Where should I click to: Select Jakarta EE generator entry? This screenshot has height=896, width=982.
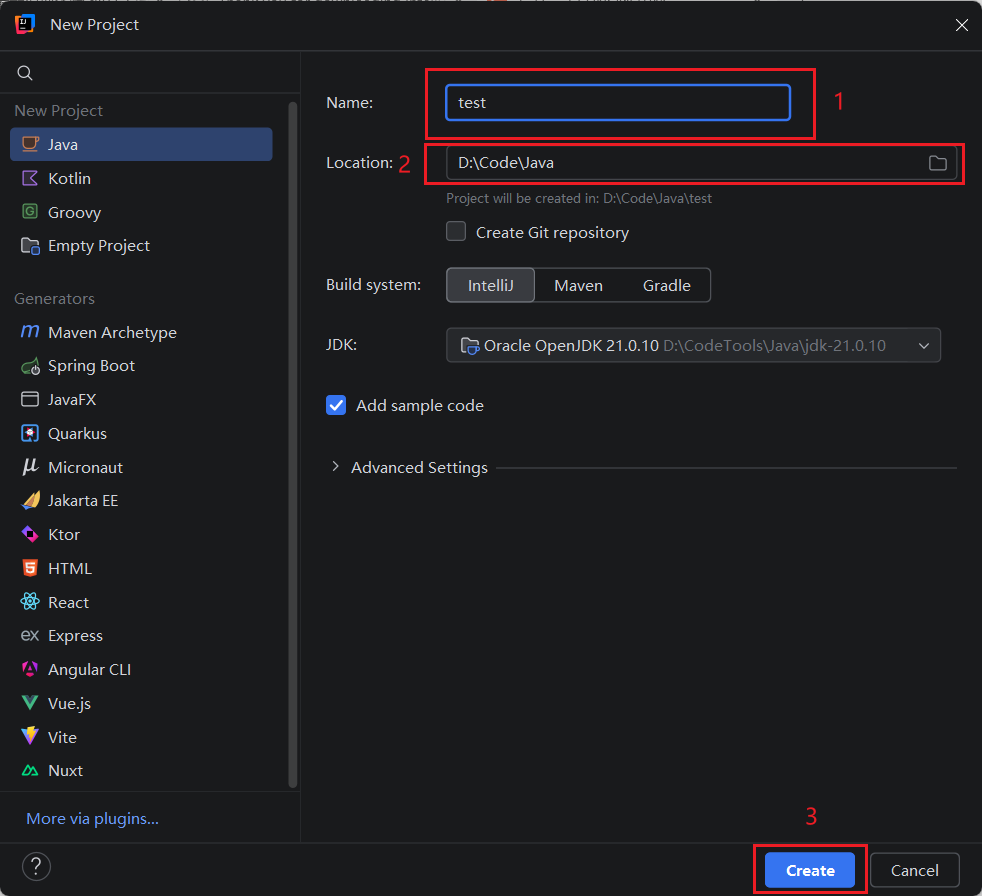pos(142,501)
